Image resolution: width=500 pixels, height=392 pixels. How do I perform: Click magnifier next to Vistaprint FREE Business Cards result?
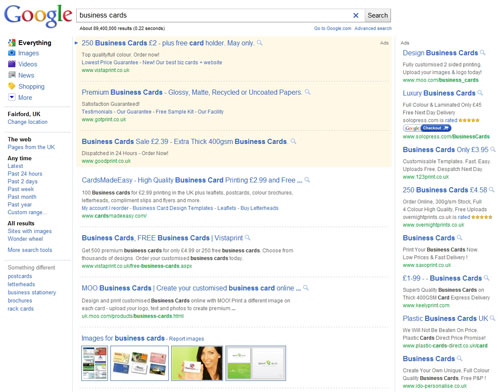point(247,238)
